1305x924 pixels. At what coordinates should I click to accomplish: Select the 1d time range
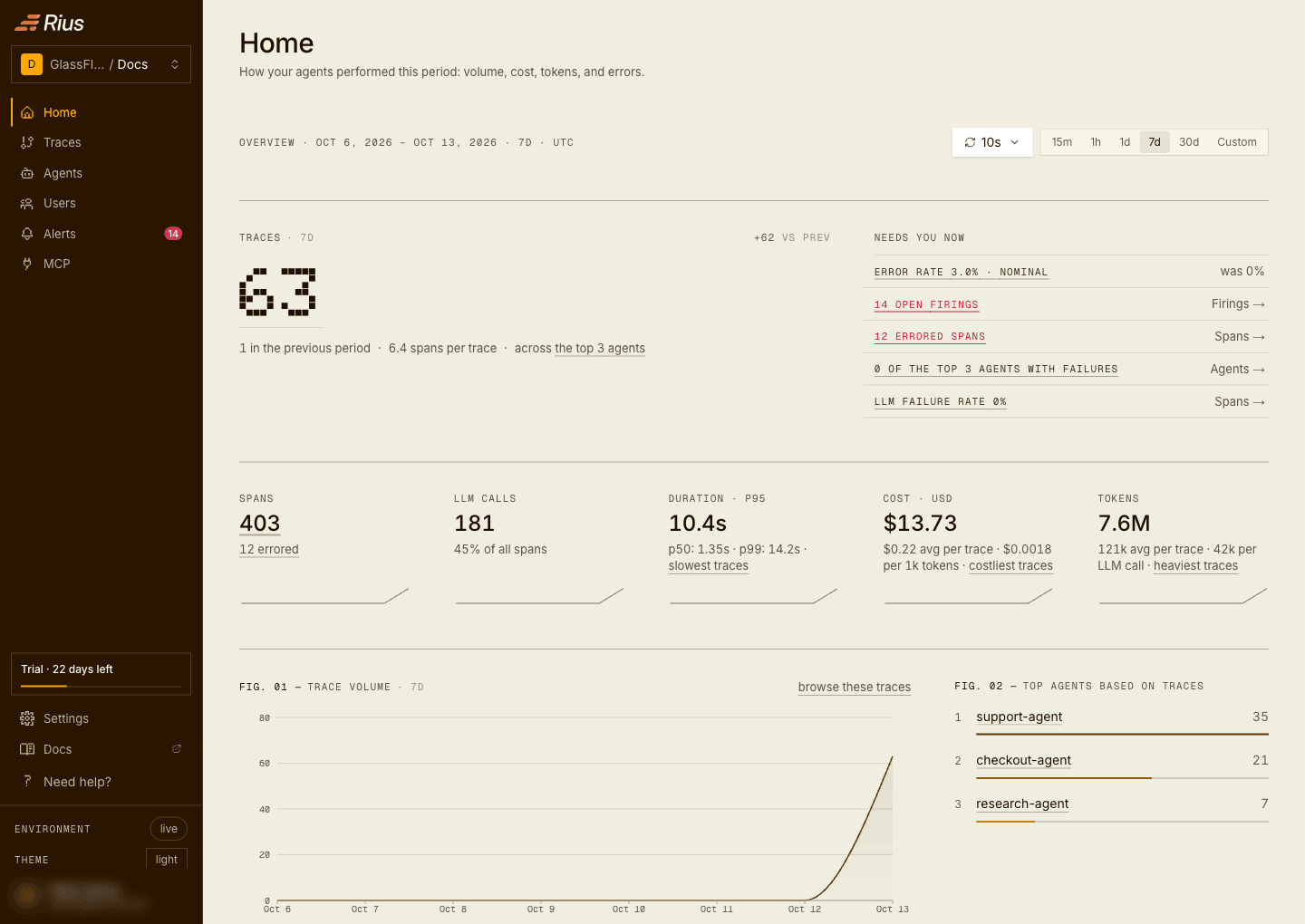point(1125,142)
